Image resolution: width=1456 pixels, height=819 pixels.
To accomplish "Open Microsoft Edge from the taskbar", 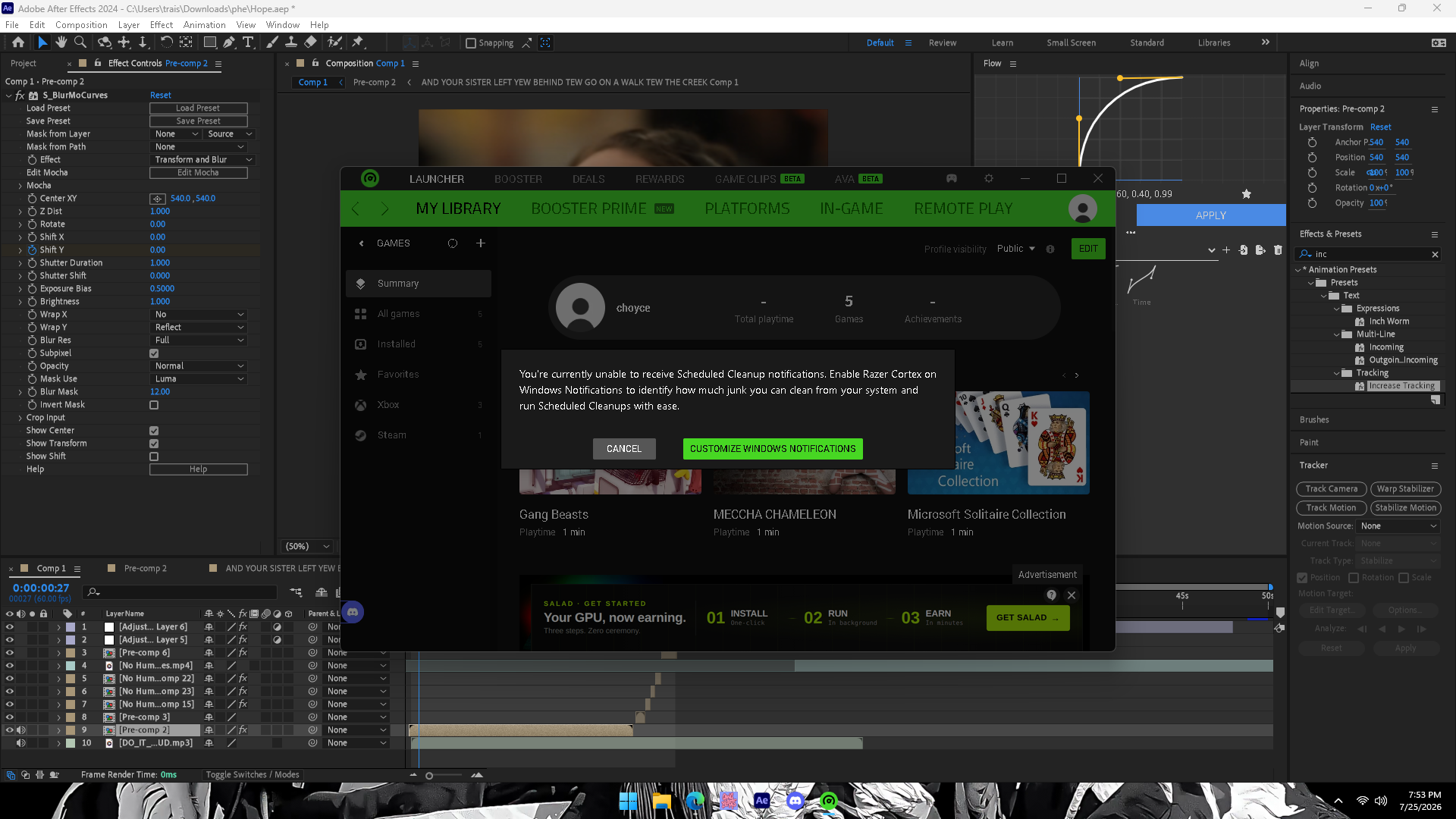I will tap(695, 801).
